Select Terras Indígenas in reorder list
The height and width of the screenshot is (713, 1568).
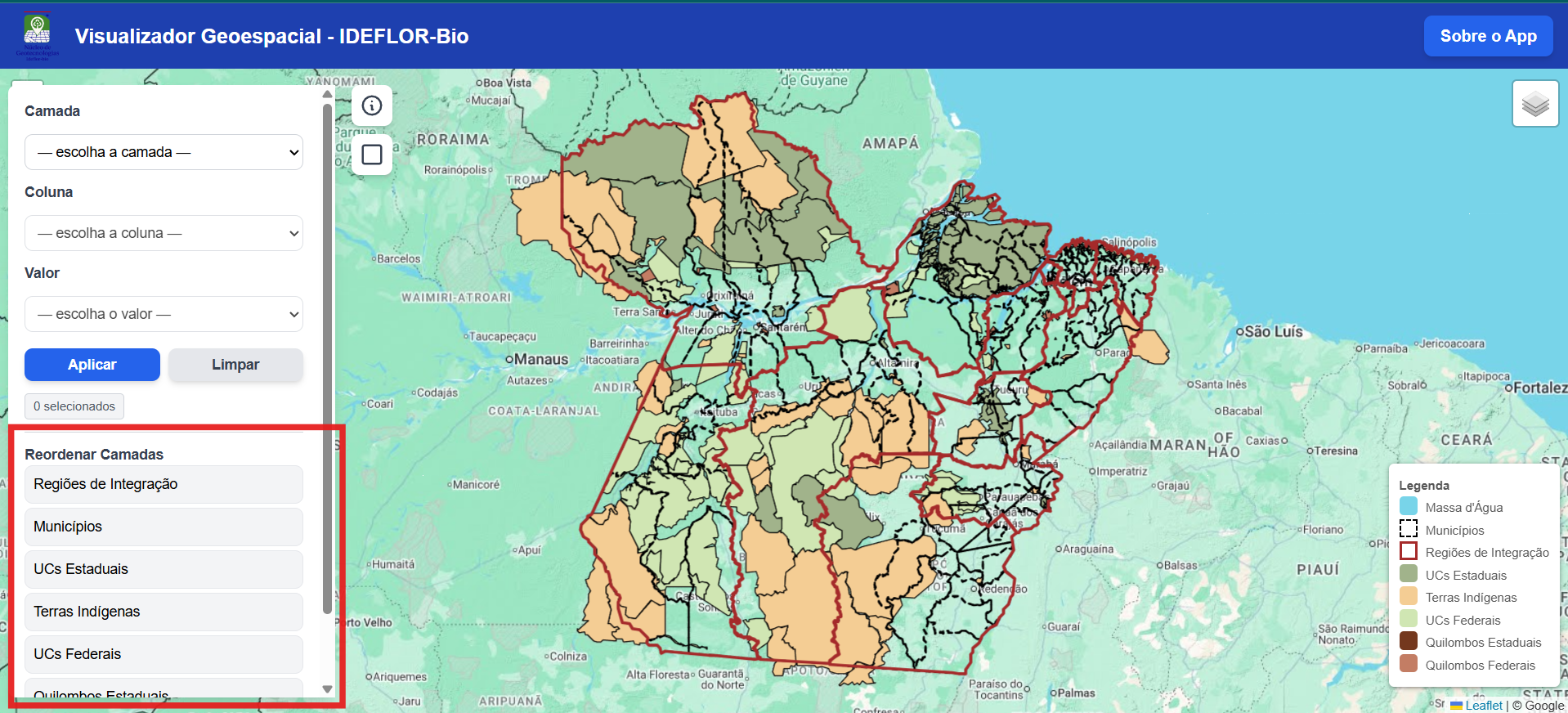tap(164, 612)
